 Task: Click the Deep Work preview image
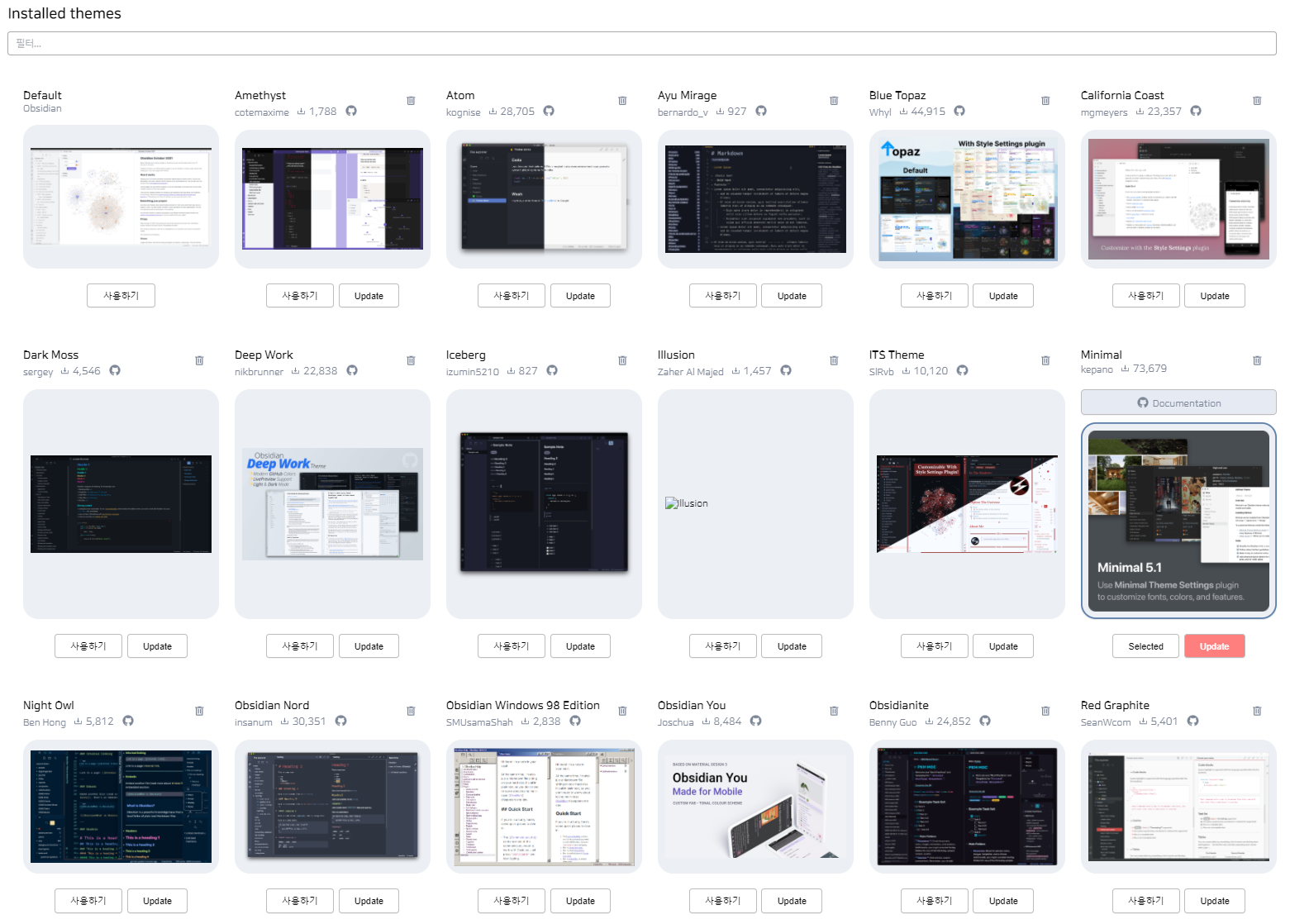(332, 504)
